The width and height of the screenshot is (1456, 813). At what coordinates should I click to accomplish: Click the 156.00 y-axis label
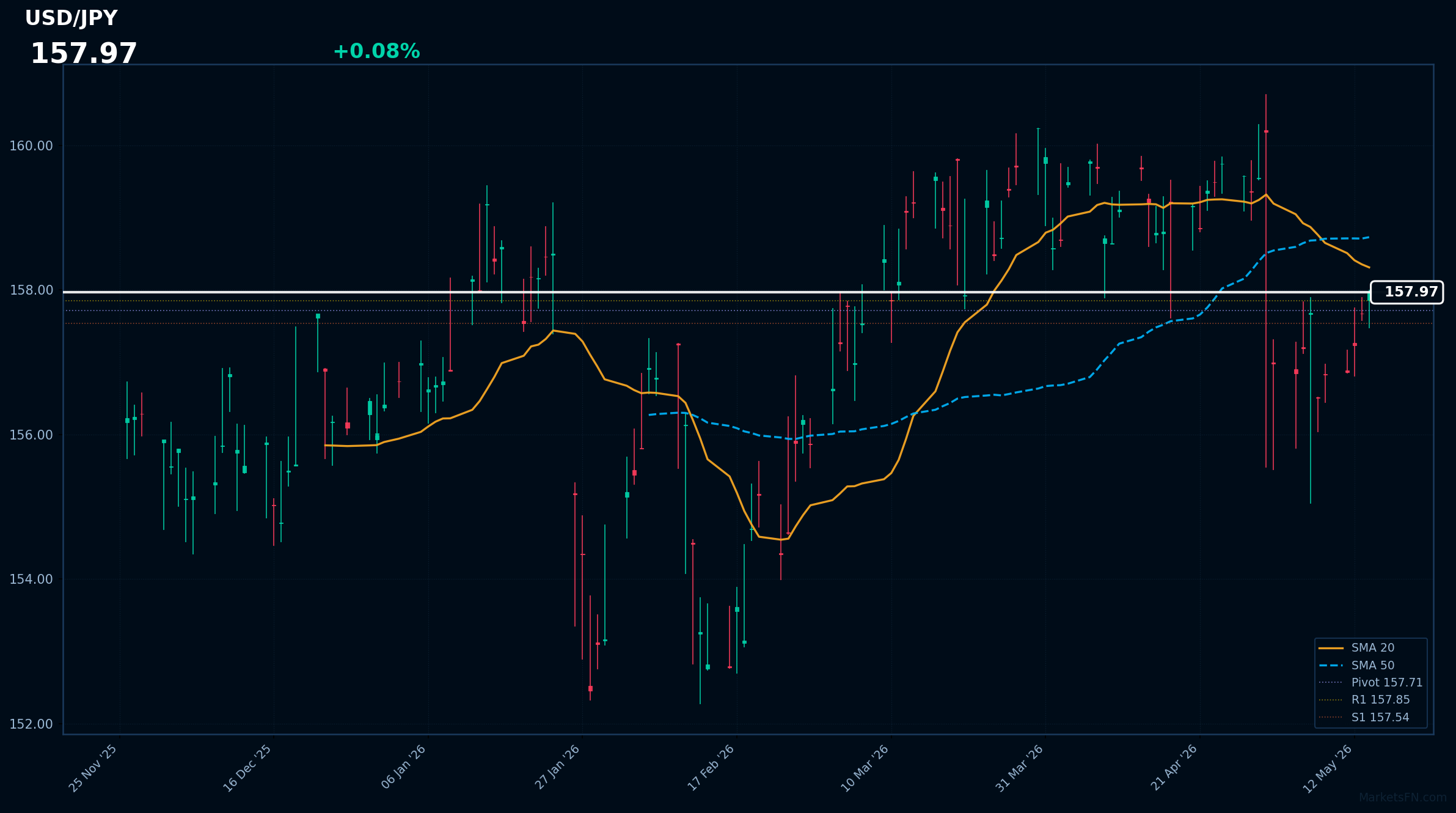31,435
